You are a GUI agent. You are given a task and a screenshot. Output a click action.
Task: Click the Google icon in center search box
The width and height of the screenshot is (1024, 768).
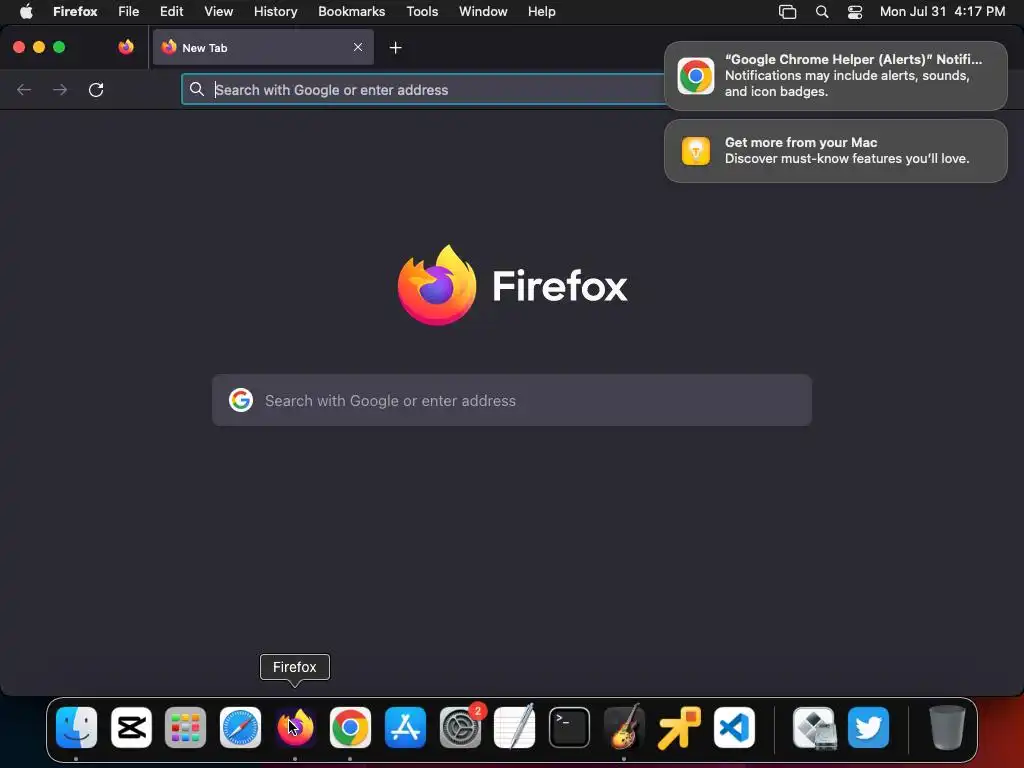tap(241, 400)
